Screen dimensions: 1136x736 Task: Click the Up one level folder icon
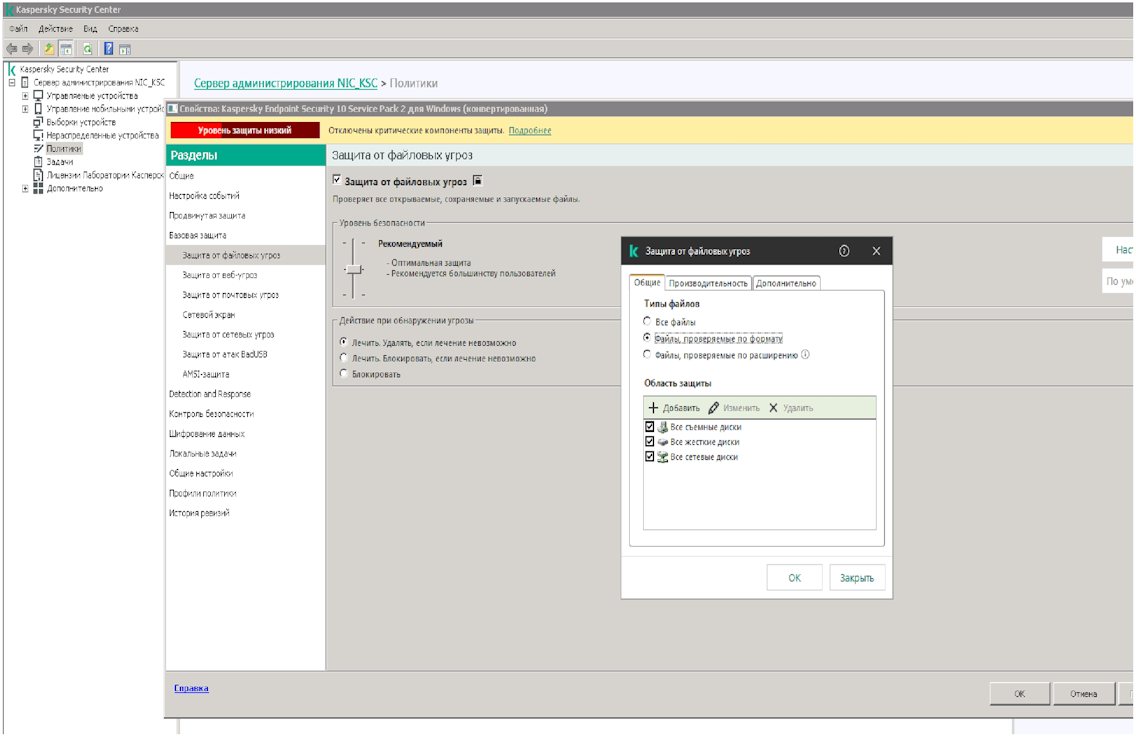click(49, 48)
